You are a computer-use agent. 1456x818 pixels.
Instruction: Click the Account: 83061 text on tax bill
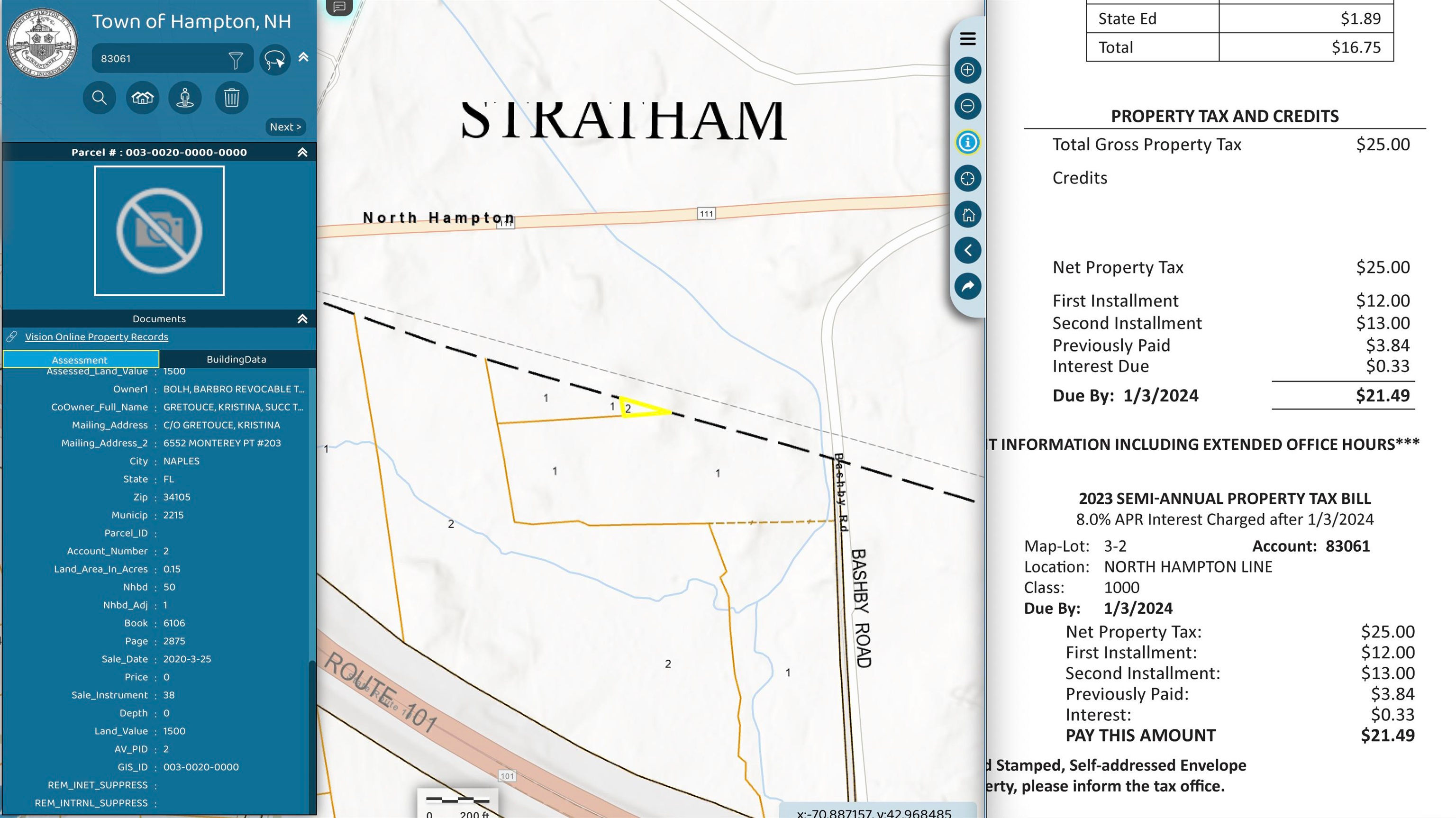(1311, 546)
